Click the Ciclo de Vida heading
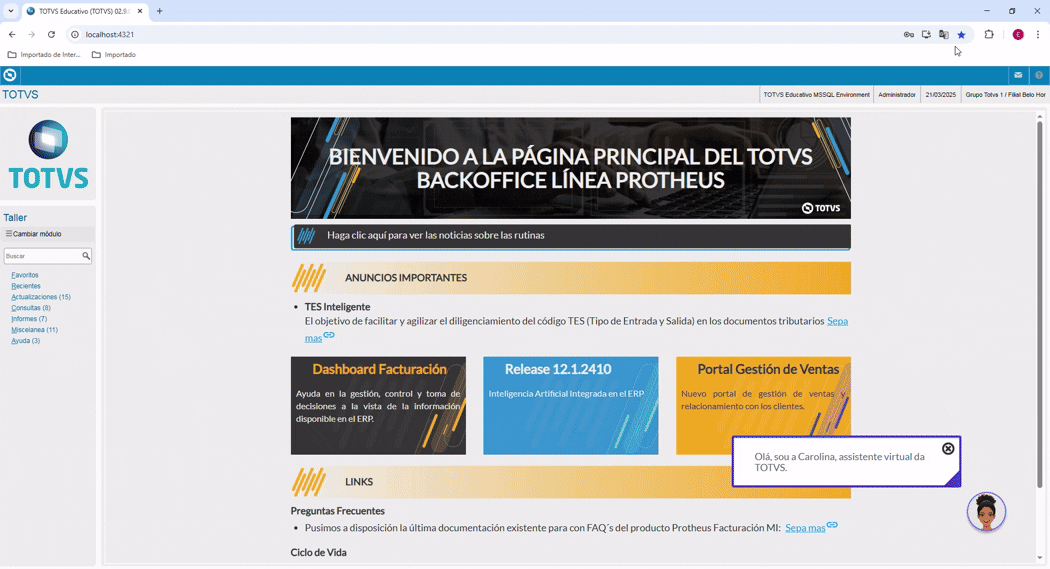The width and height of the screenshot is (1050, 569). tap(318, 552)
